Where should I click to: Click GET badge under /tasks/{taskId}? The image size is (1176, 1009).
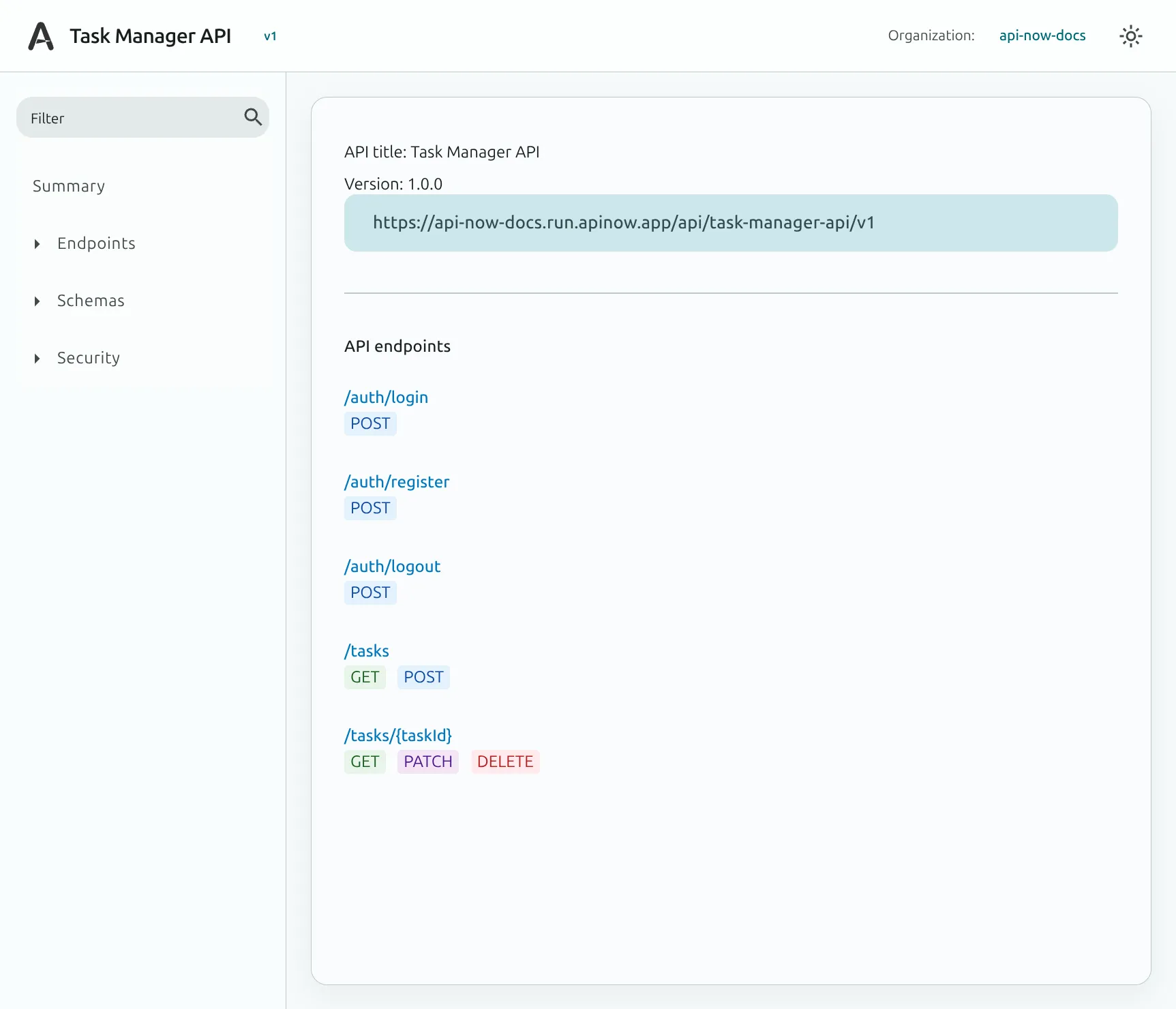click(x=365, y=762)
